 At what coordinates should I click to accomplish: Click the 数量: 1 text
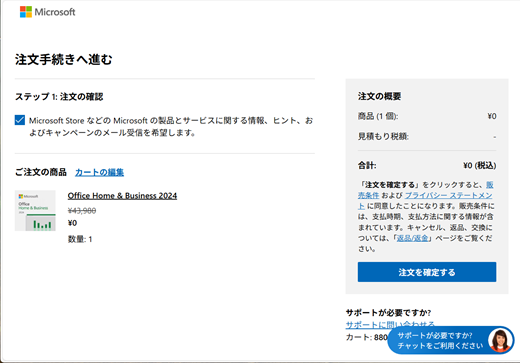pos(80,239)
